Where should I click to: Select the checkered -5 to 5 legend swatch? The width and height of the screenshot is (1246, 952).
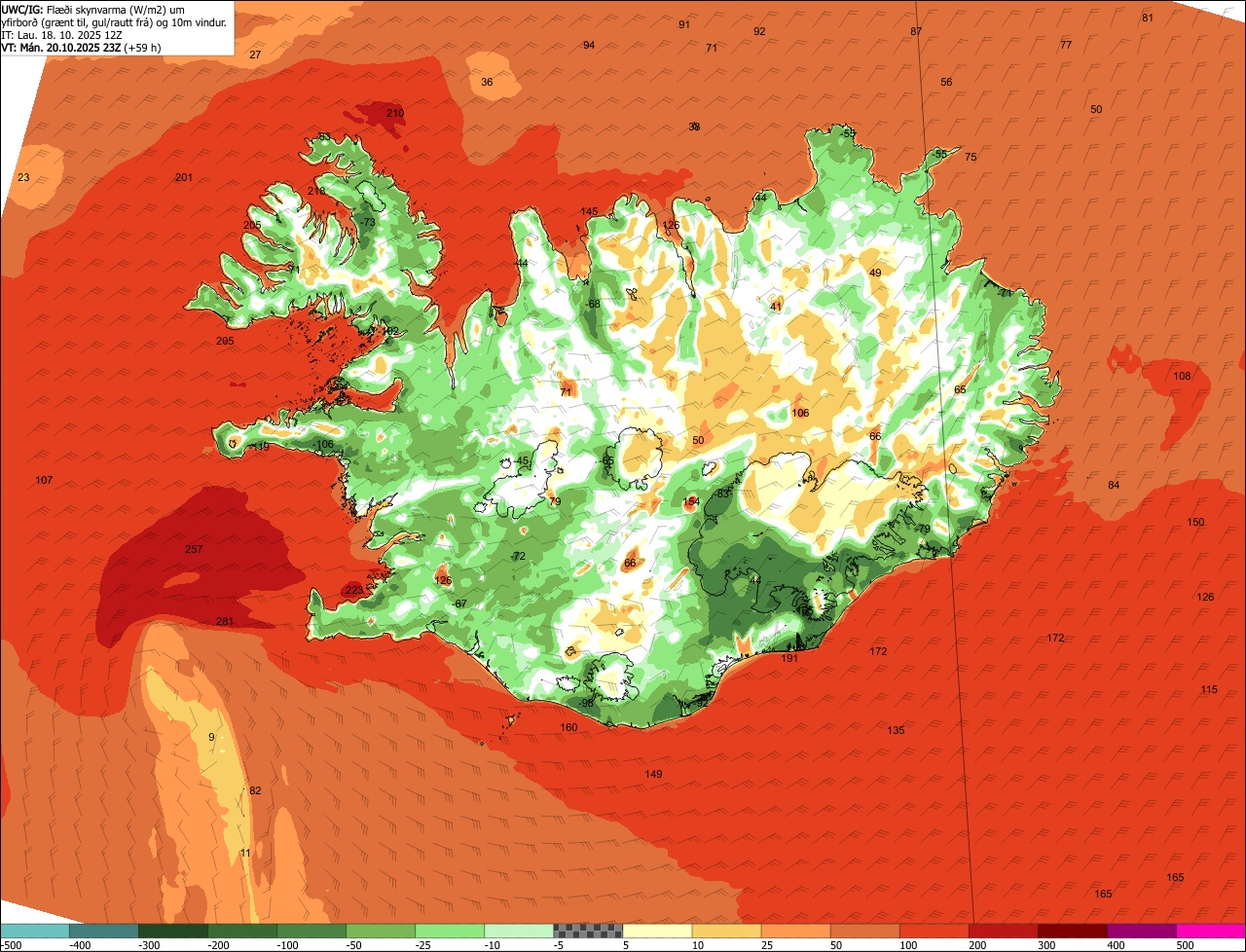tap(588, 931)
